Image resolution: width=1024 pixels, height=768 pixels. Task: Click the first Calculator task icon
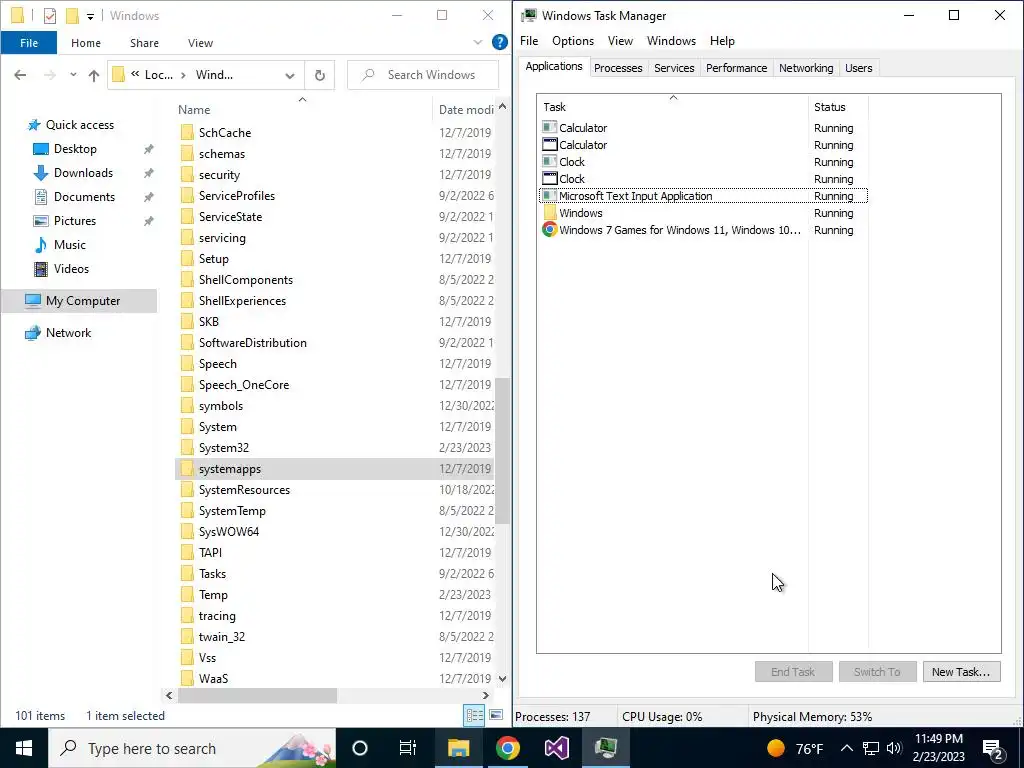550,127
